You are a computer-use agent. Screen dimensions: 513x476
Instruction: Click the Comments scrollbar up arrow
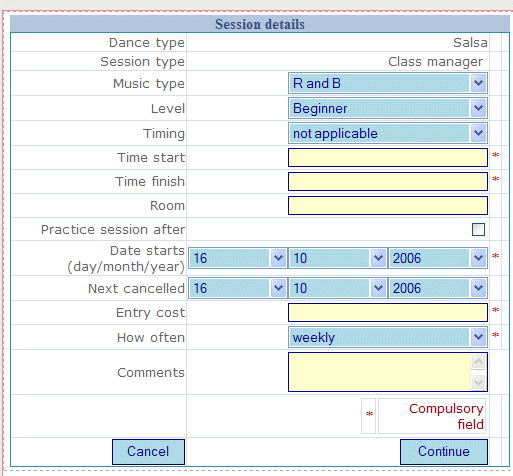(x=478, y=362)
